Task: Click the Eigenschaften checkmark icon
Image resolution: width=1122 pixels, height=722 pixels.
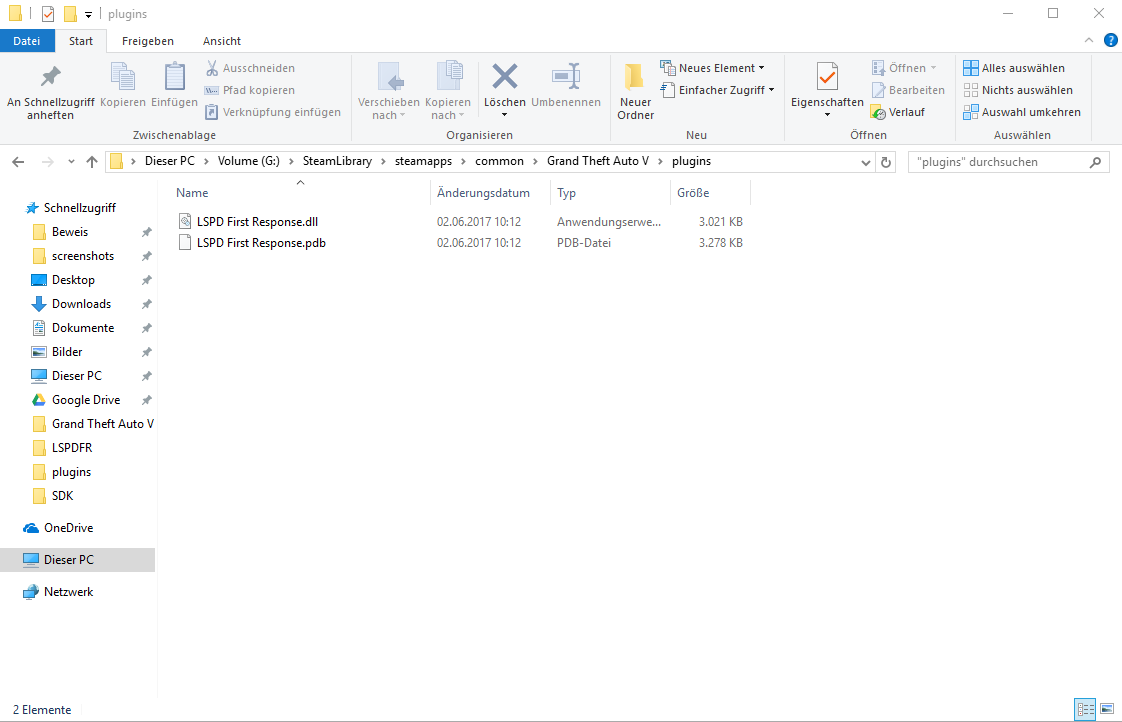Action: tap(827, 77)
